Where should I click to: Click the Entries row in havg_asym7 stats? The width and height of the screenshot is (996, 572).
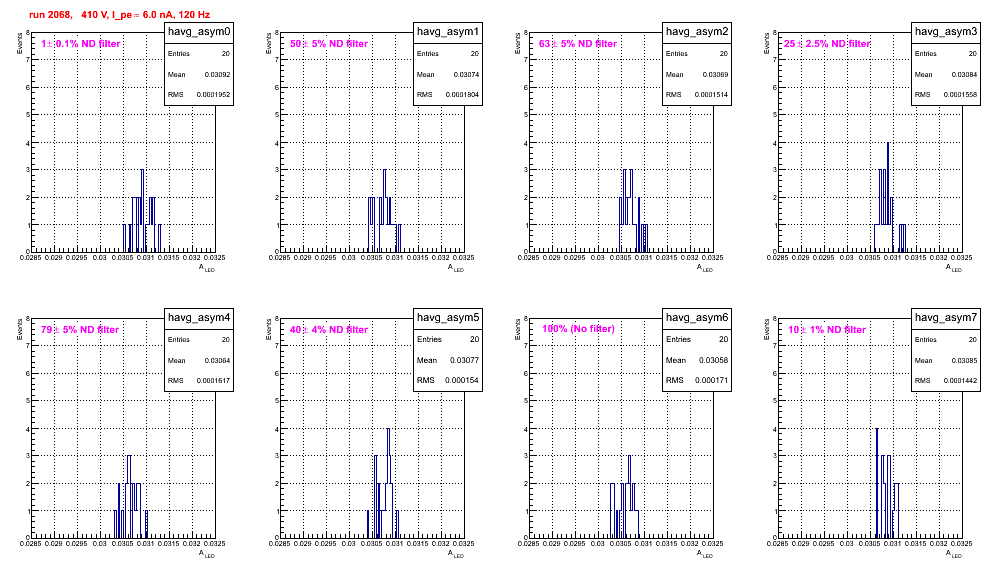click(x=946, y=340)
